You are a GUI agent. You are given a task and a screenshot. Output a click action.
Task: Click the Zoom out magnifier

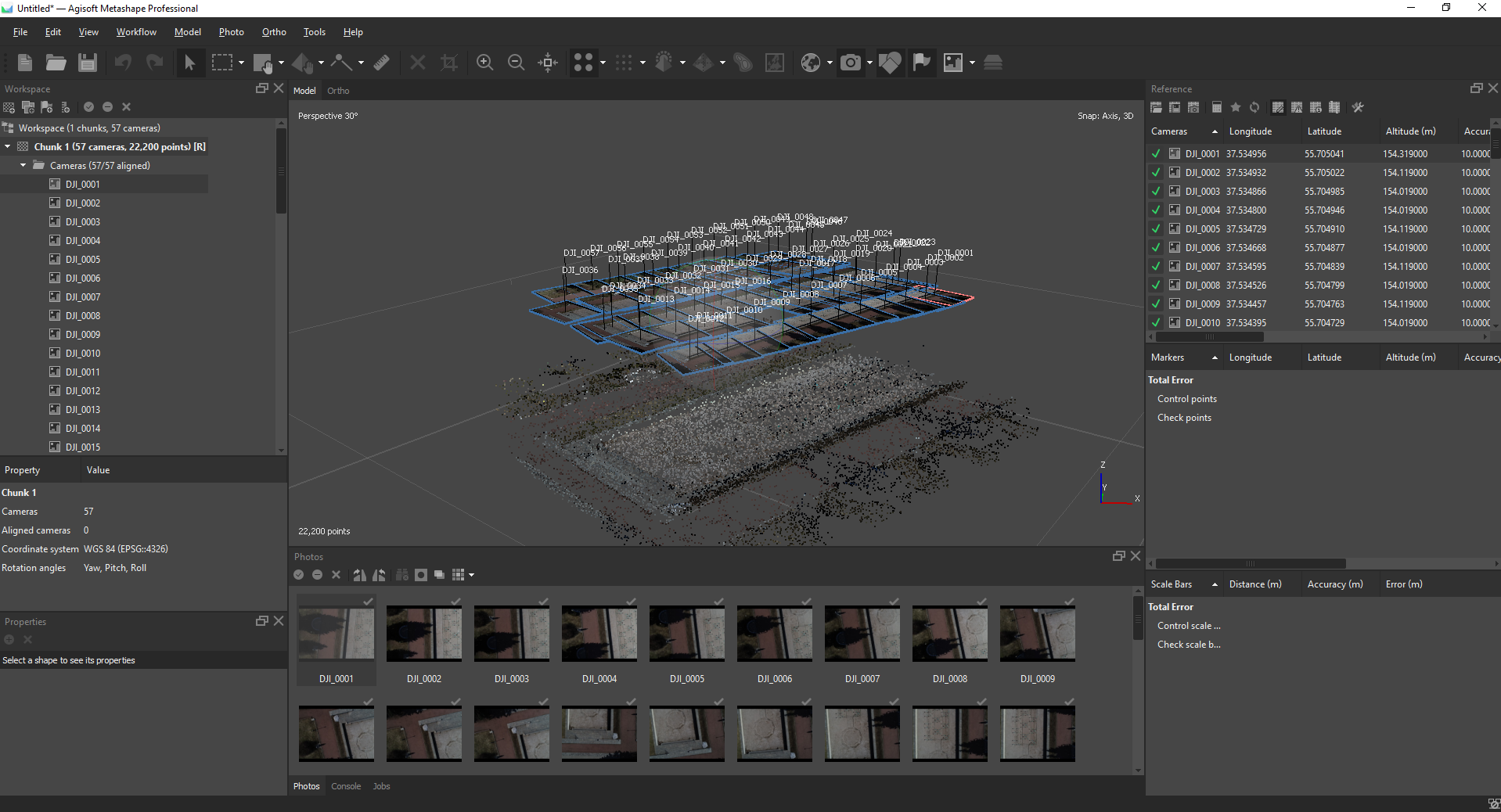point(516,63)
